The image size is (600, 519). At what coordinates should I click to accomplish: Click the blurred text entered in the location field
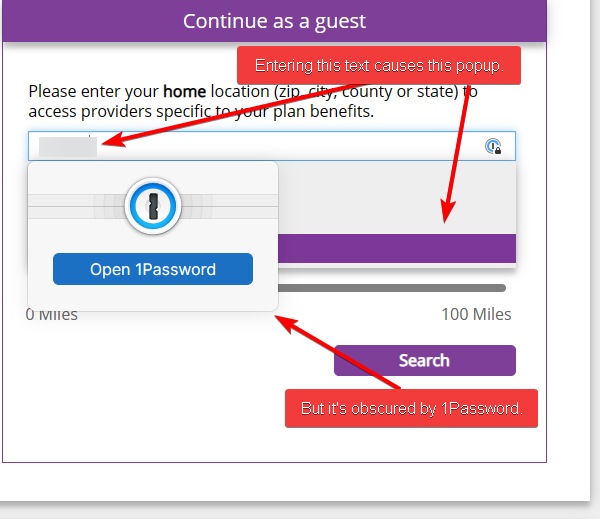(67, 147)
